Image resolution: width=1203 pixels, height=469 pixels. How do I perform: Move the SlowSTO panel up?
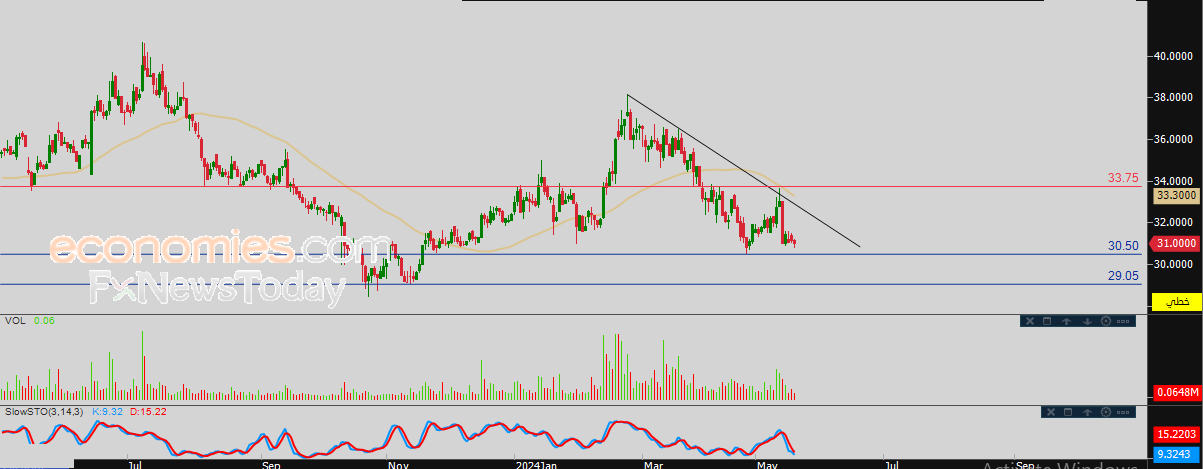1087,412
